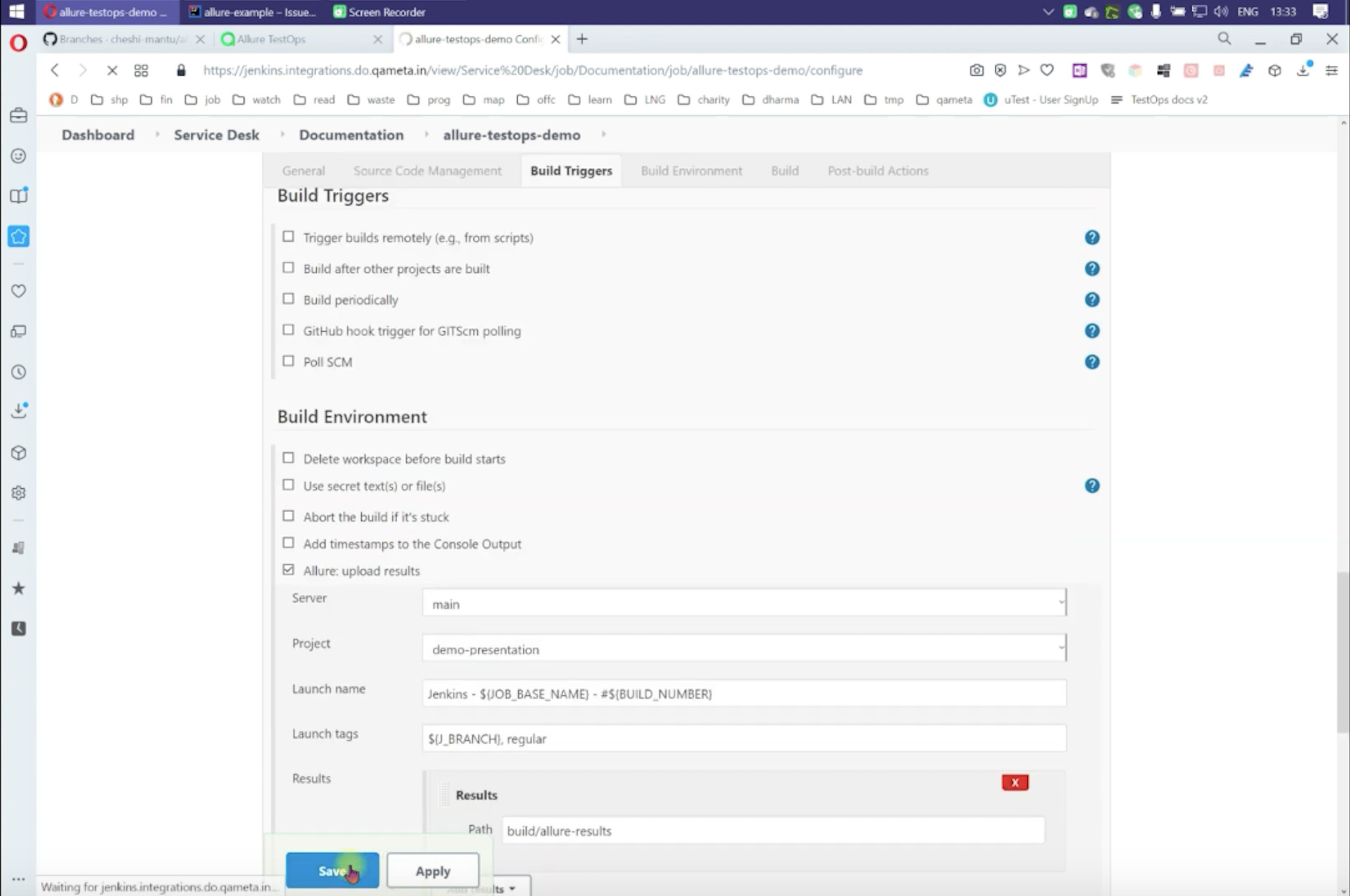Click the red X delete Results button
The image size is (1350, 896).
tap(1015, 782)
